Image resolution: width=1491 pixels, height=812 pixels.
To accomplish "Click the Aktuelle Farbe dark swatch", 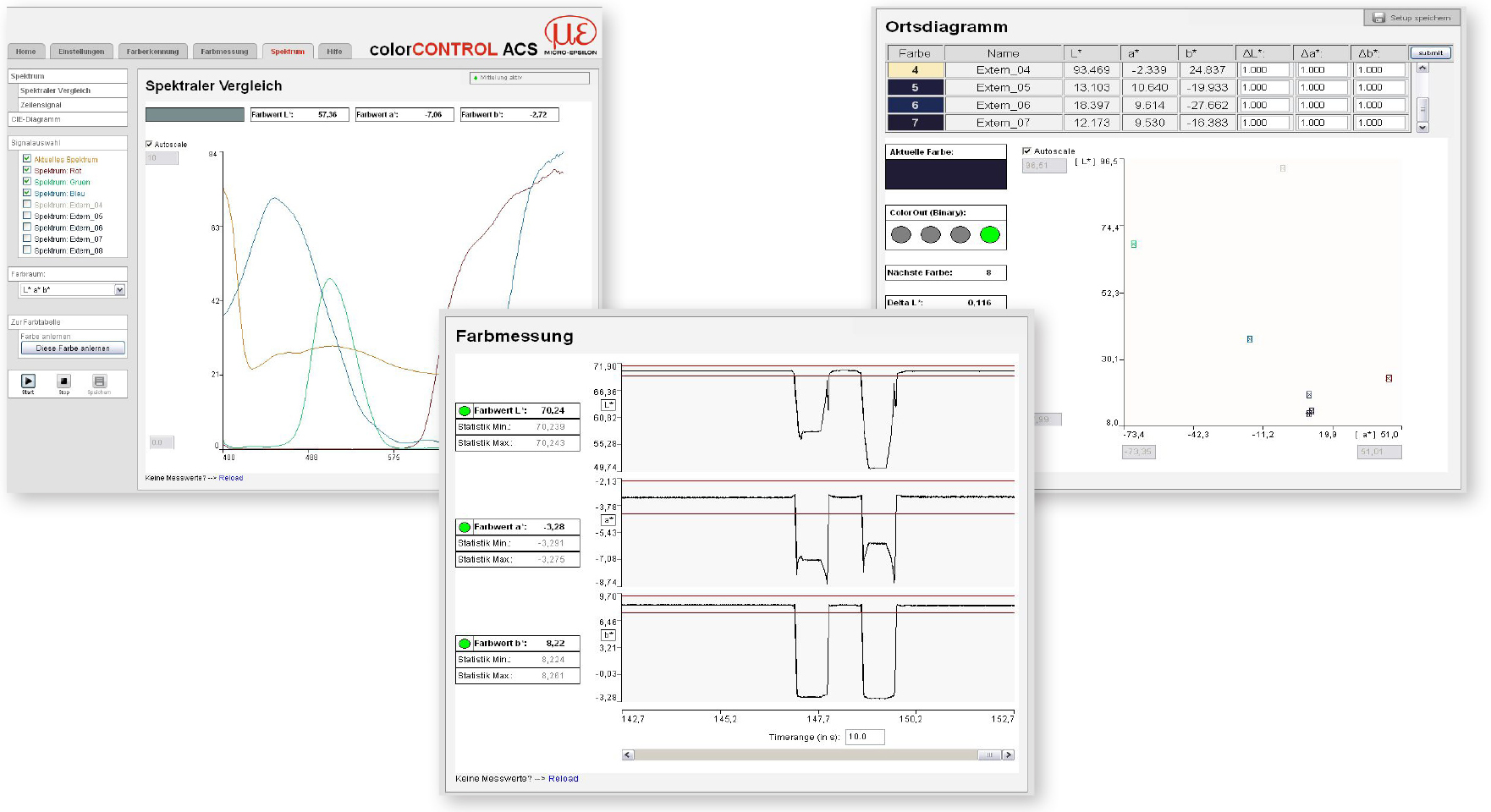I will point(946,174).
